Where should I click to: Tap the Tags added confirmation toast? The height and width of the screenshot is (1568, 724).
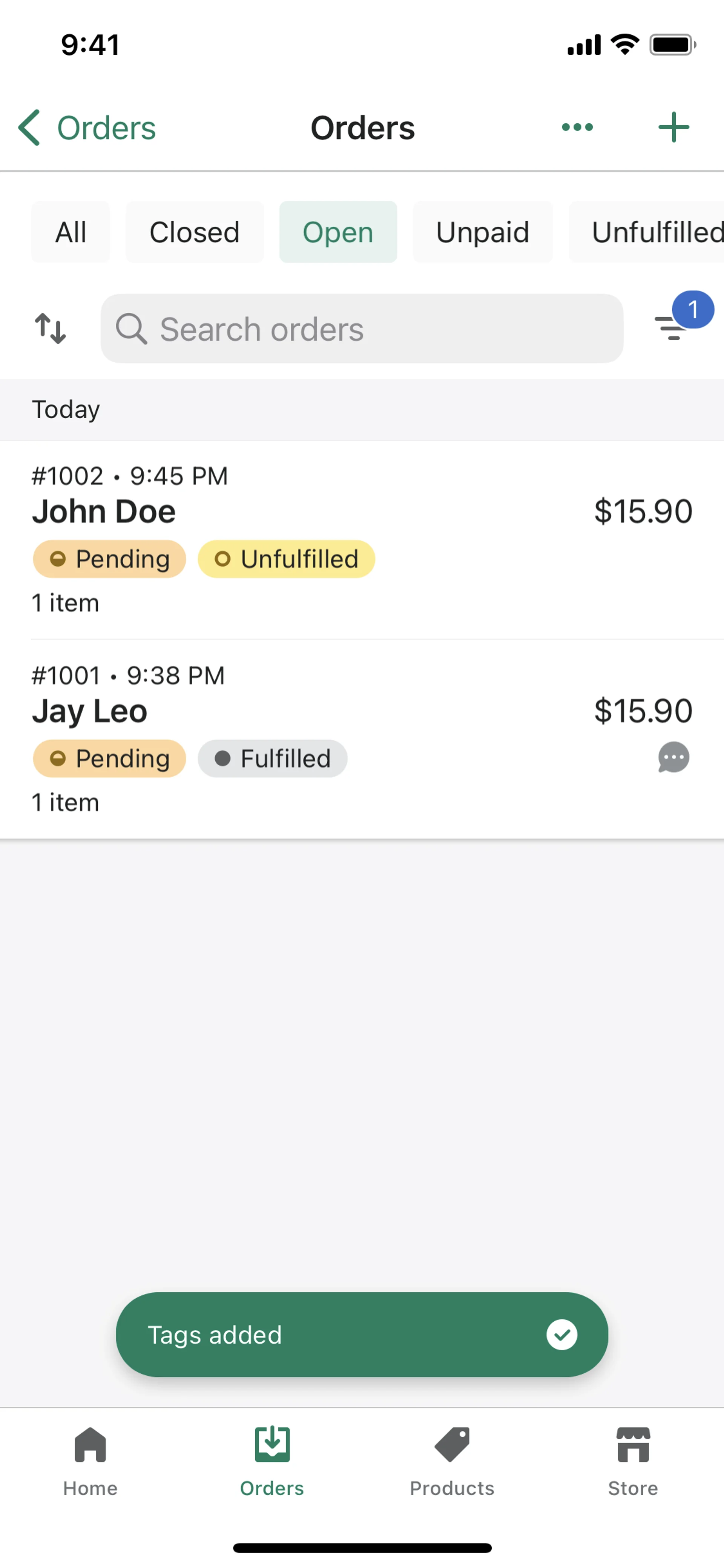[362, 1334]
